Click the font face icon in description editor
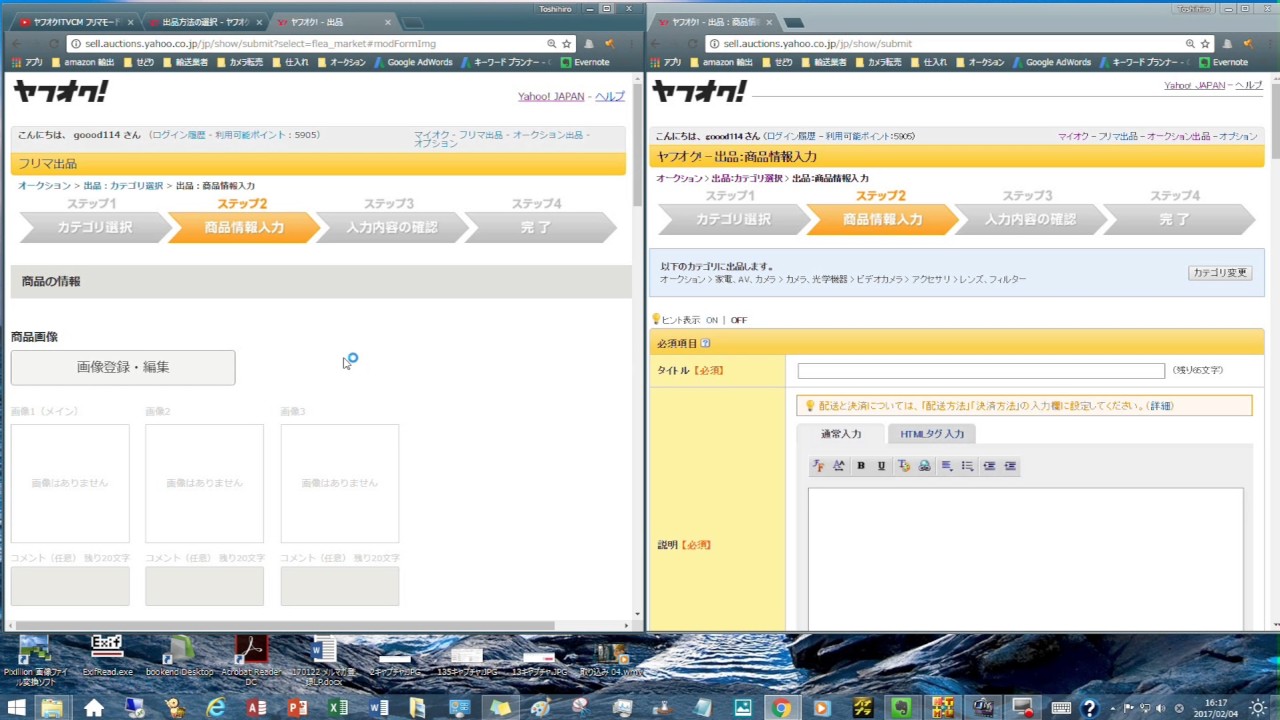The width and height of the screenshot is (1280, 720). click(818, 466)
